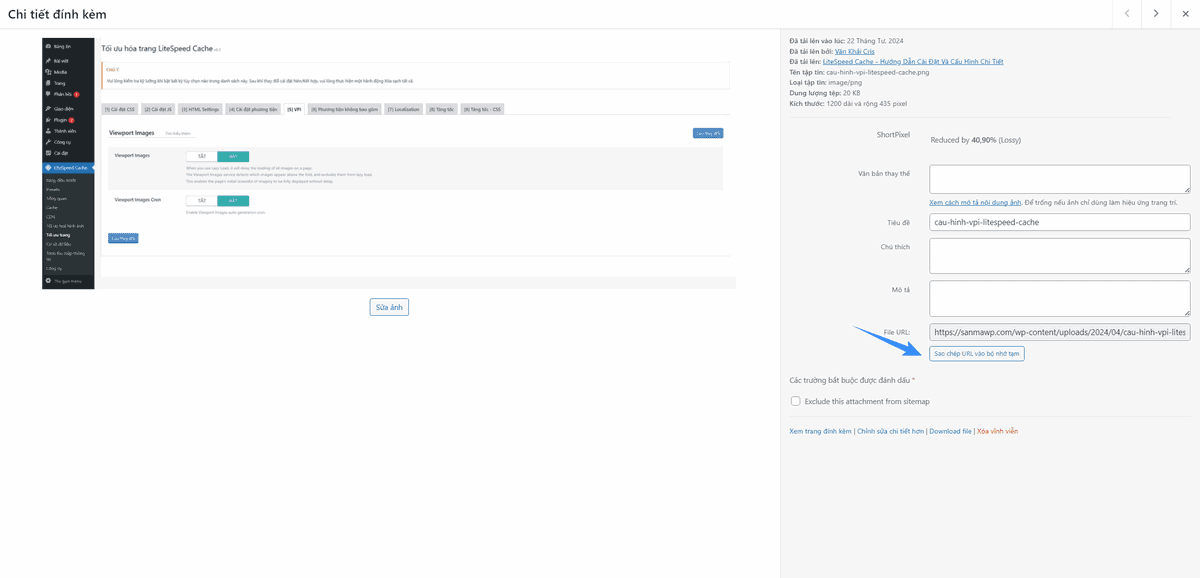Focus the 'Mô tả' text area

coord(1059,298)
